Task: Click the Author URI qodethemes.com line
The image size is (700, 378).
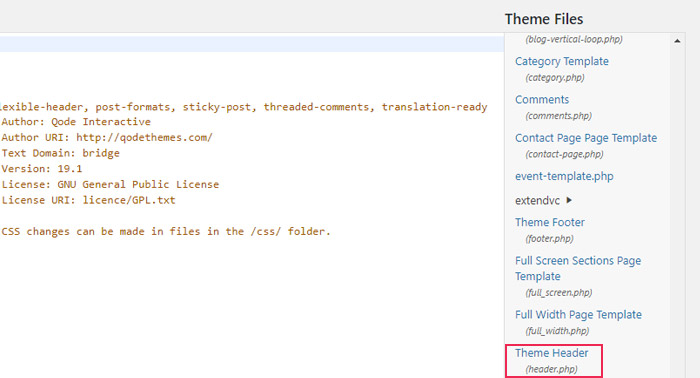Action: pyautogui.click(x=107, y=137)
